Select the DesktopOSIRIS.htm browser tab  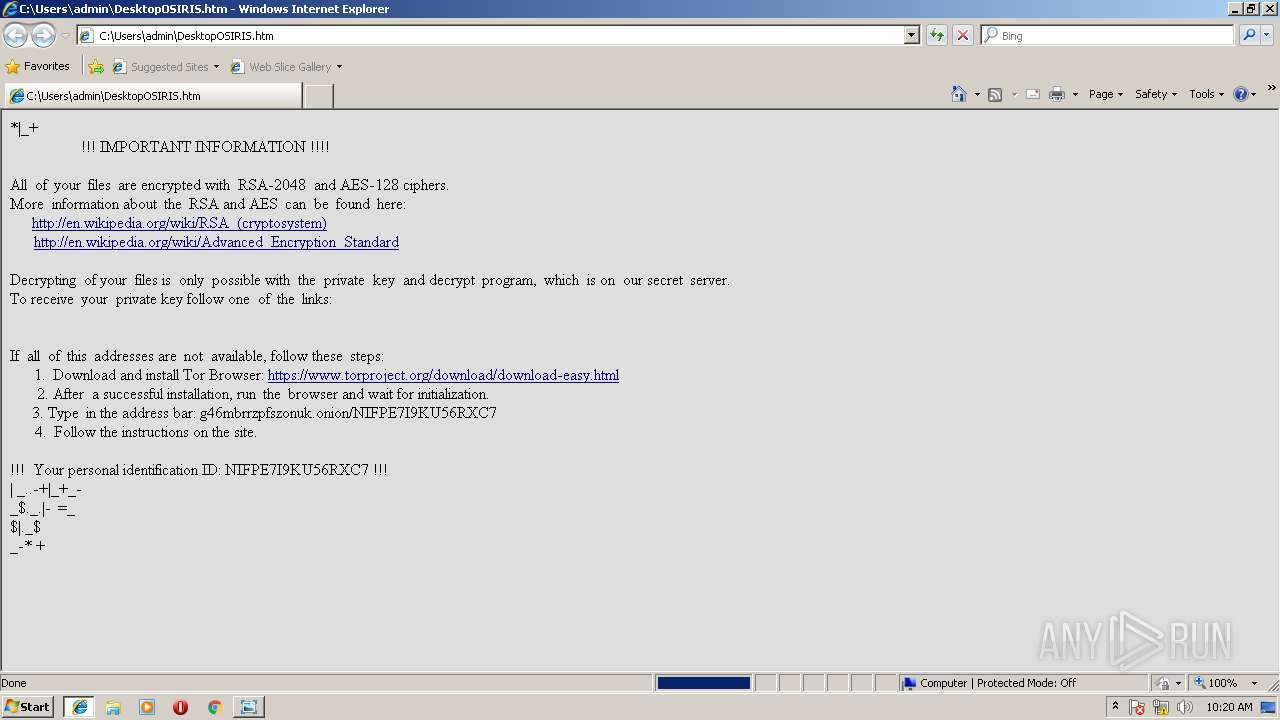pyautogui.click(x=153, y=96)
